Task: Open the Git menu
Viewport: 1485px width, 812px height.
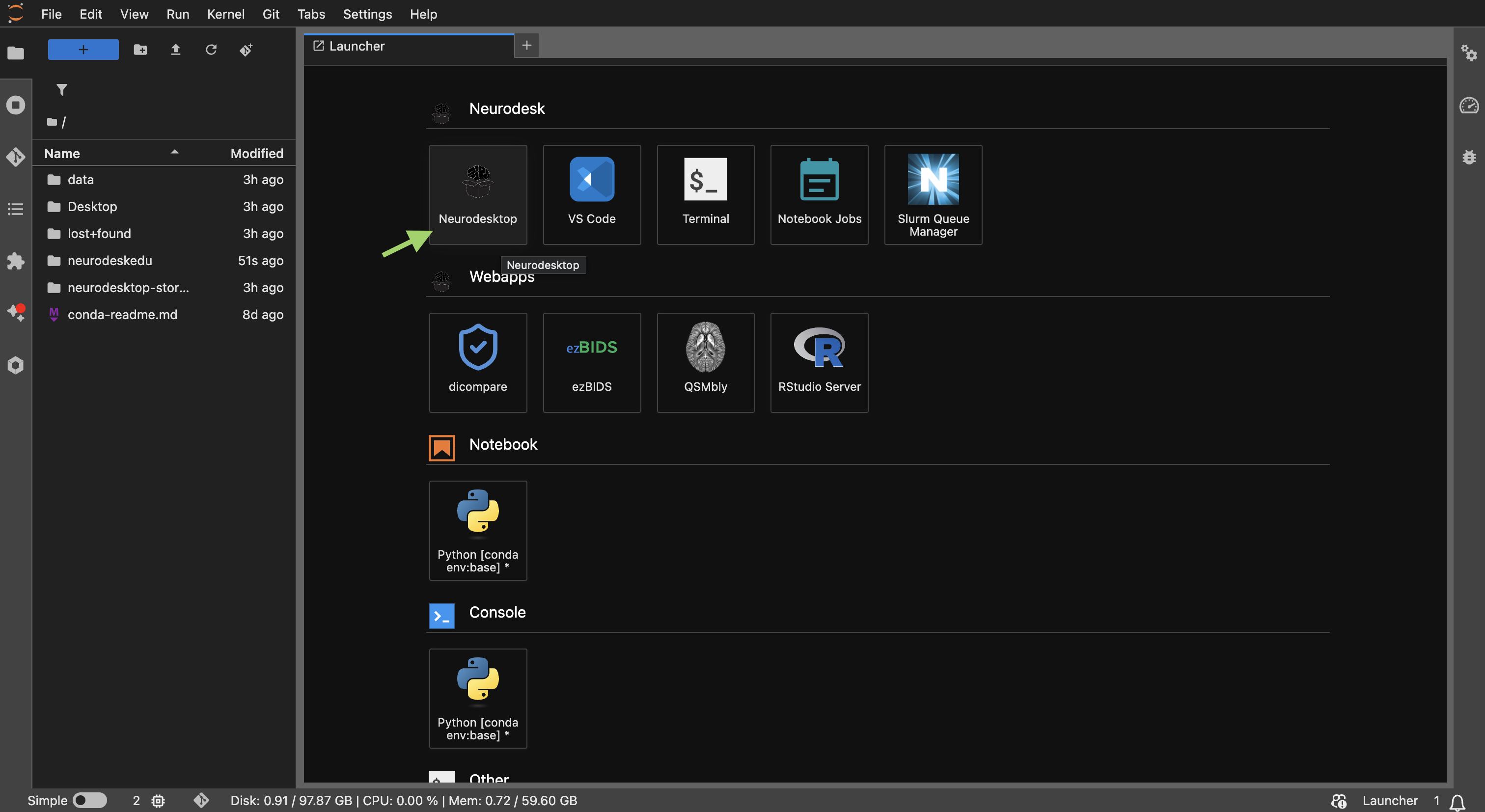Action: pos(271,14)
